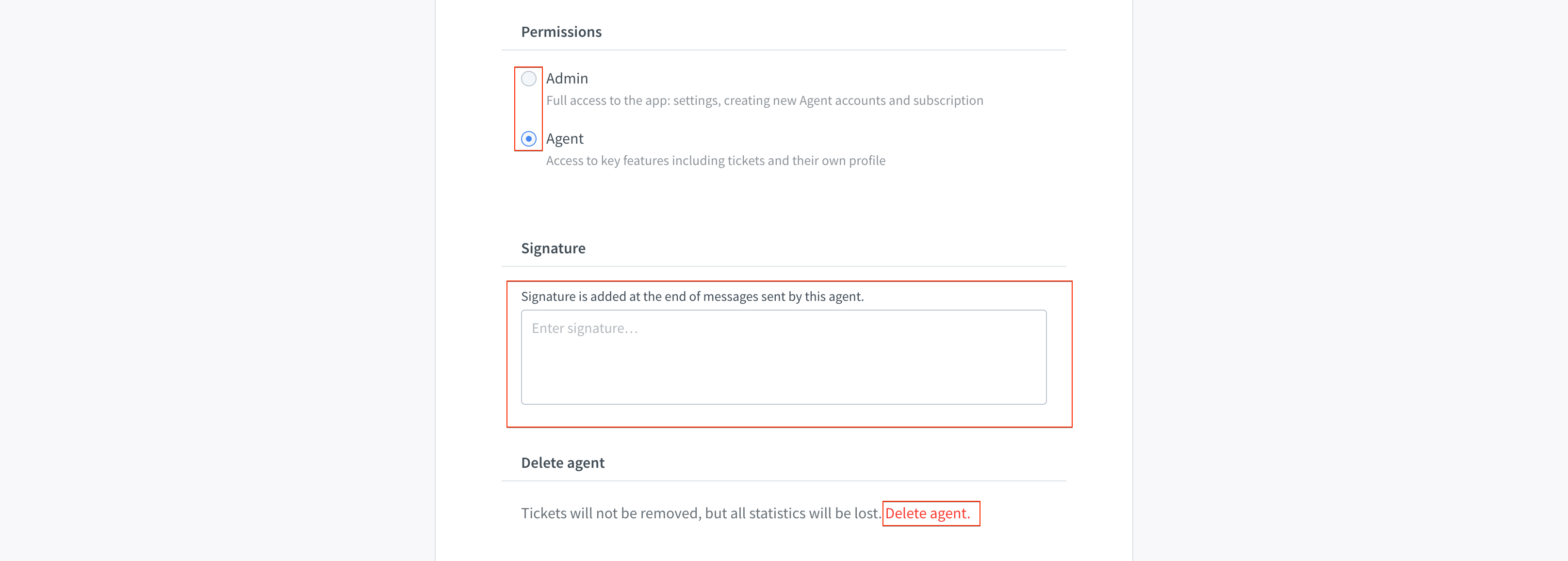
Task: Click the Permissions section heading
Action: (x=561, y=32)
